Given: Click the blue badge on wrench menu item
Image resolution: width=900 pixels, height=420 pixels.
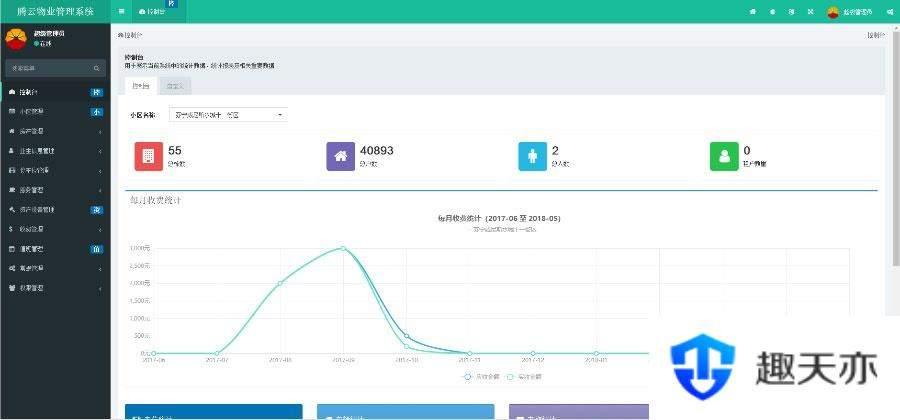Looking at the screenshot, I should (x=97, y=210).
